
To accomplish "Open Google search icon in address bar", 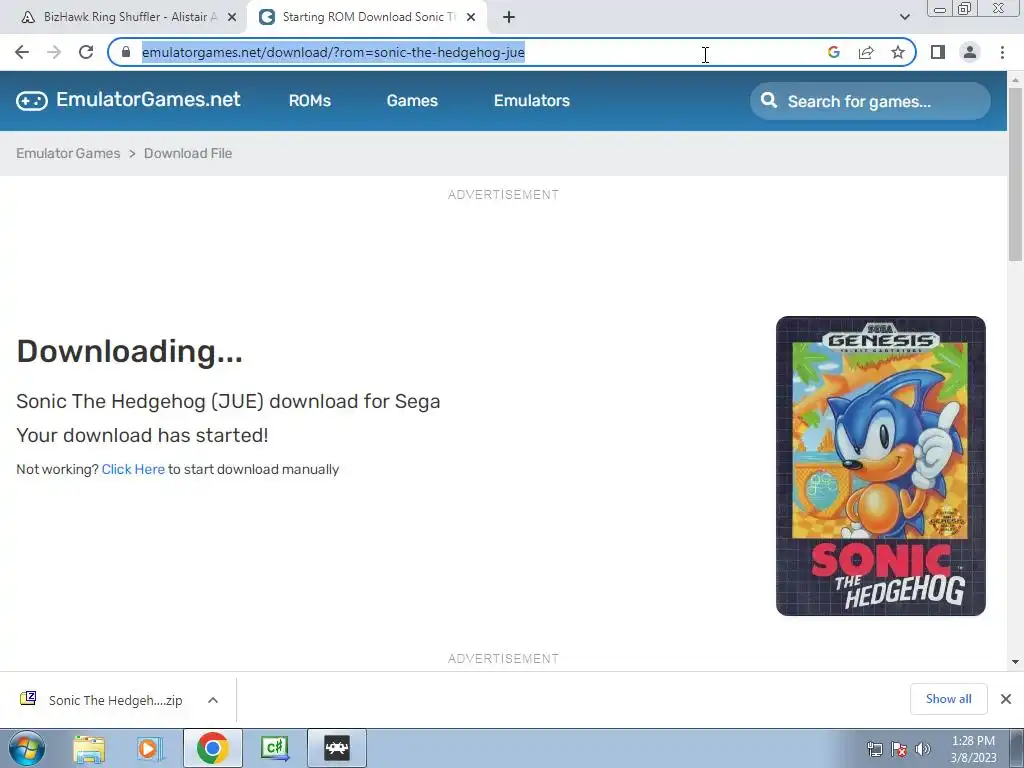I will [x=833, y=52].
